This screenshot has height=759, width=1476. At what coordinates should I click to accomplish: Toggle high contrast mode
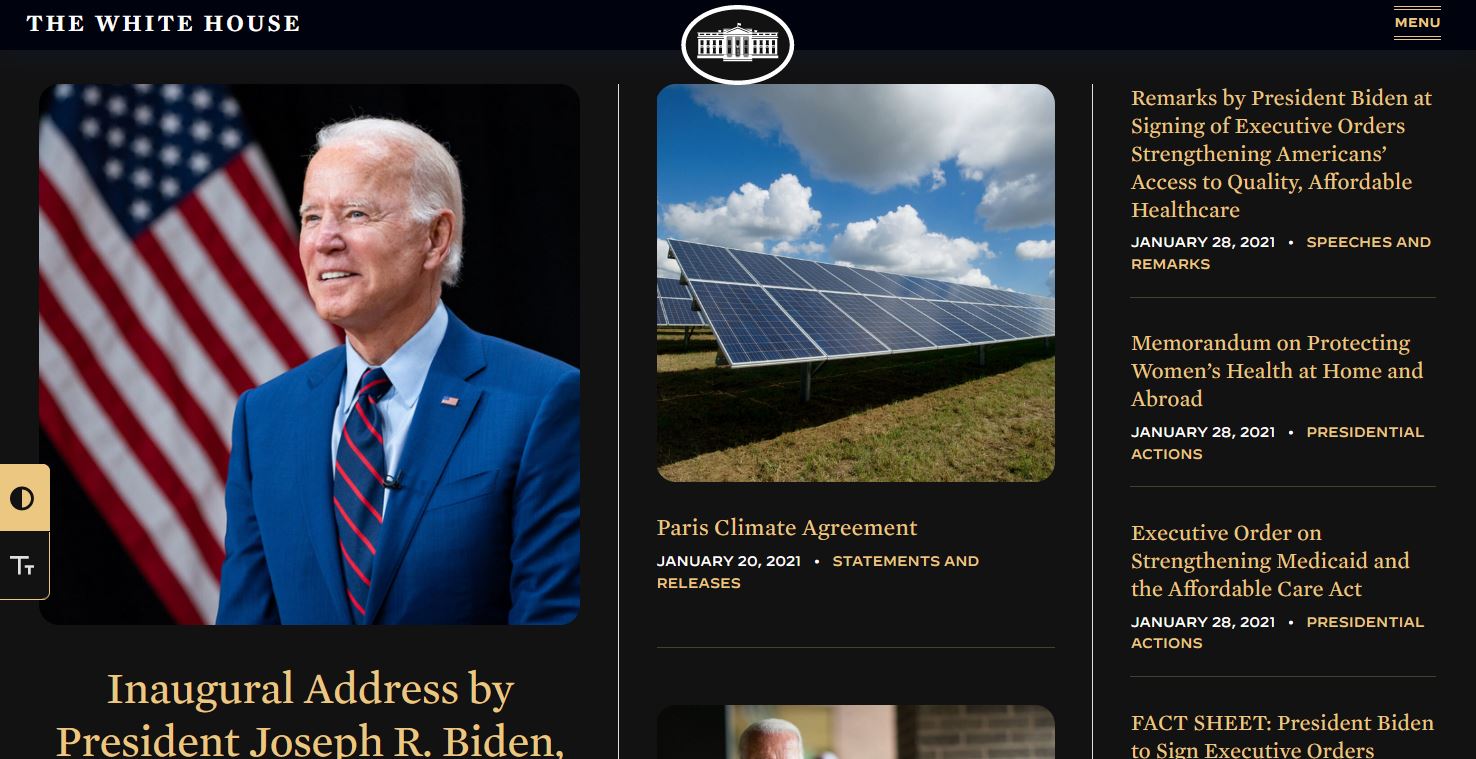click(x=23, y=498)
